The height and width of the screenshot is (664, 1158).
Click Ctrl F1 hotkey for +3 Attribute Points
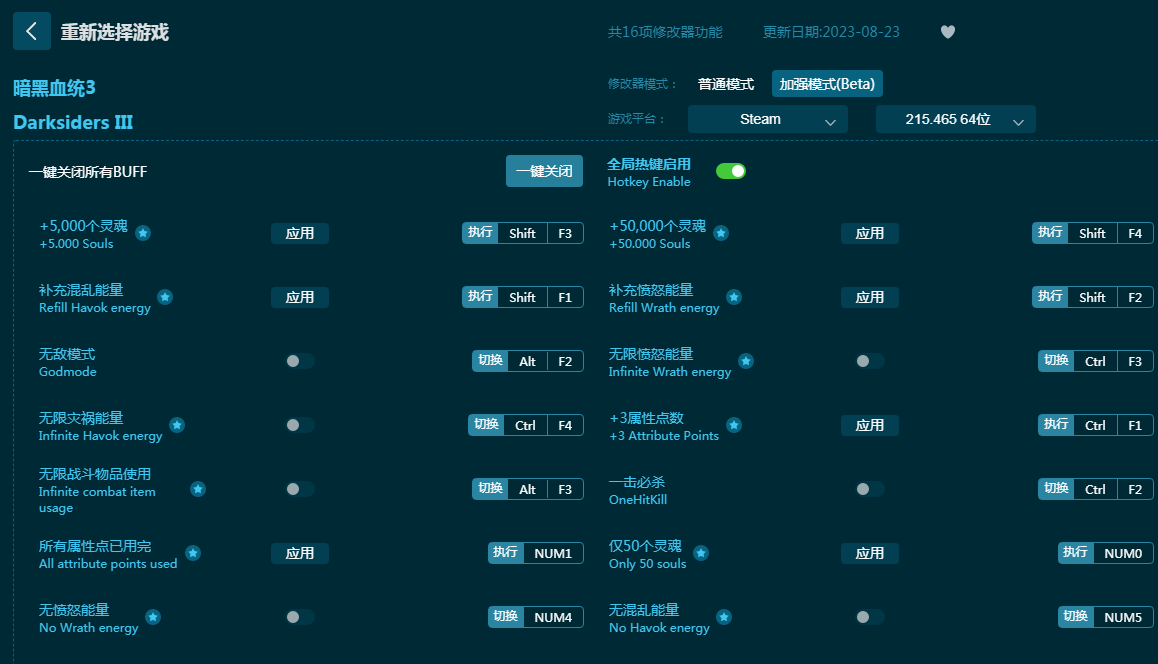coord(1095,425)
